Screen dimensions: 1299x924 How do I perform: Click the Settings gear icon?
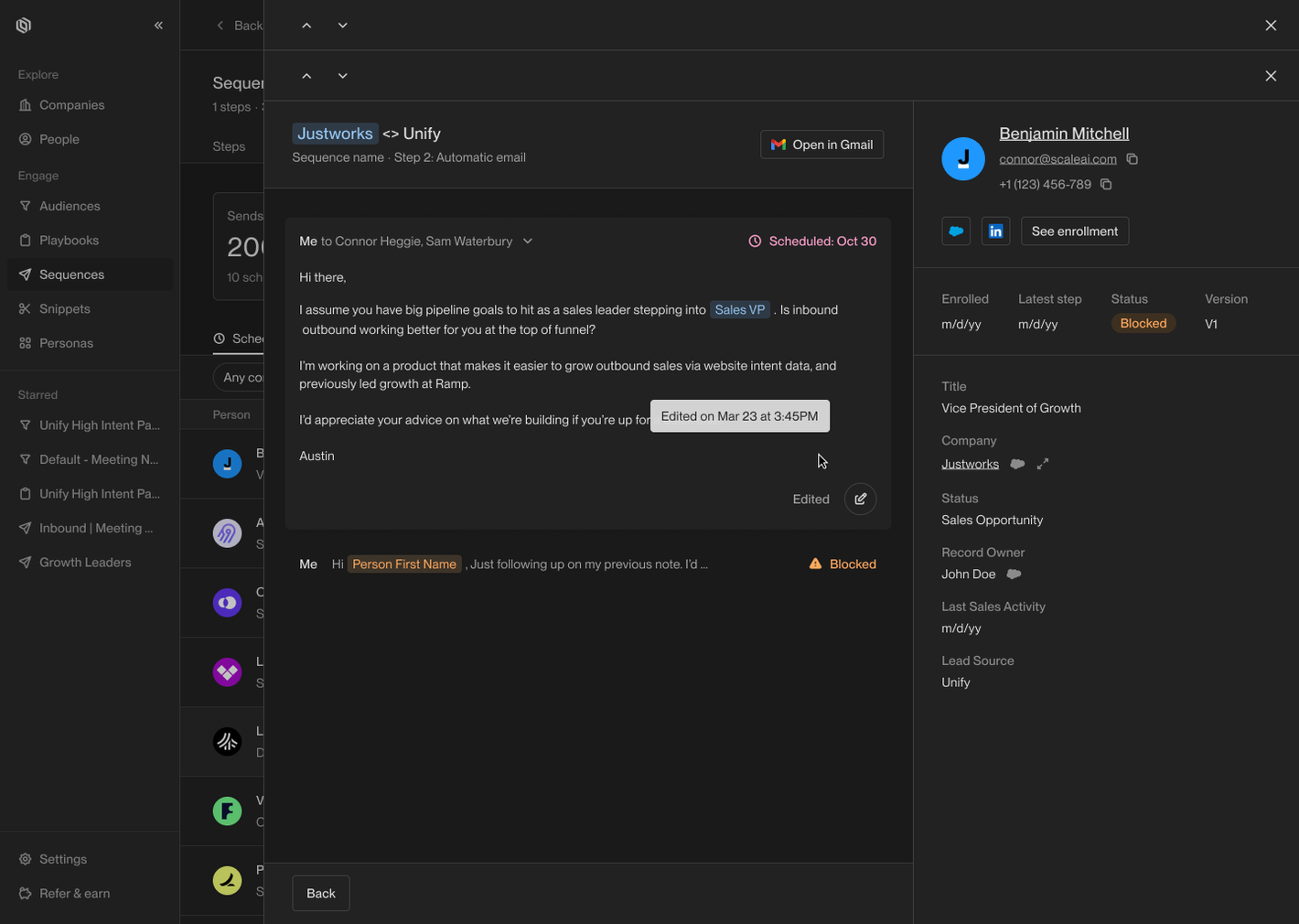coord(26,859)
